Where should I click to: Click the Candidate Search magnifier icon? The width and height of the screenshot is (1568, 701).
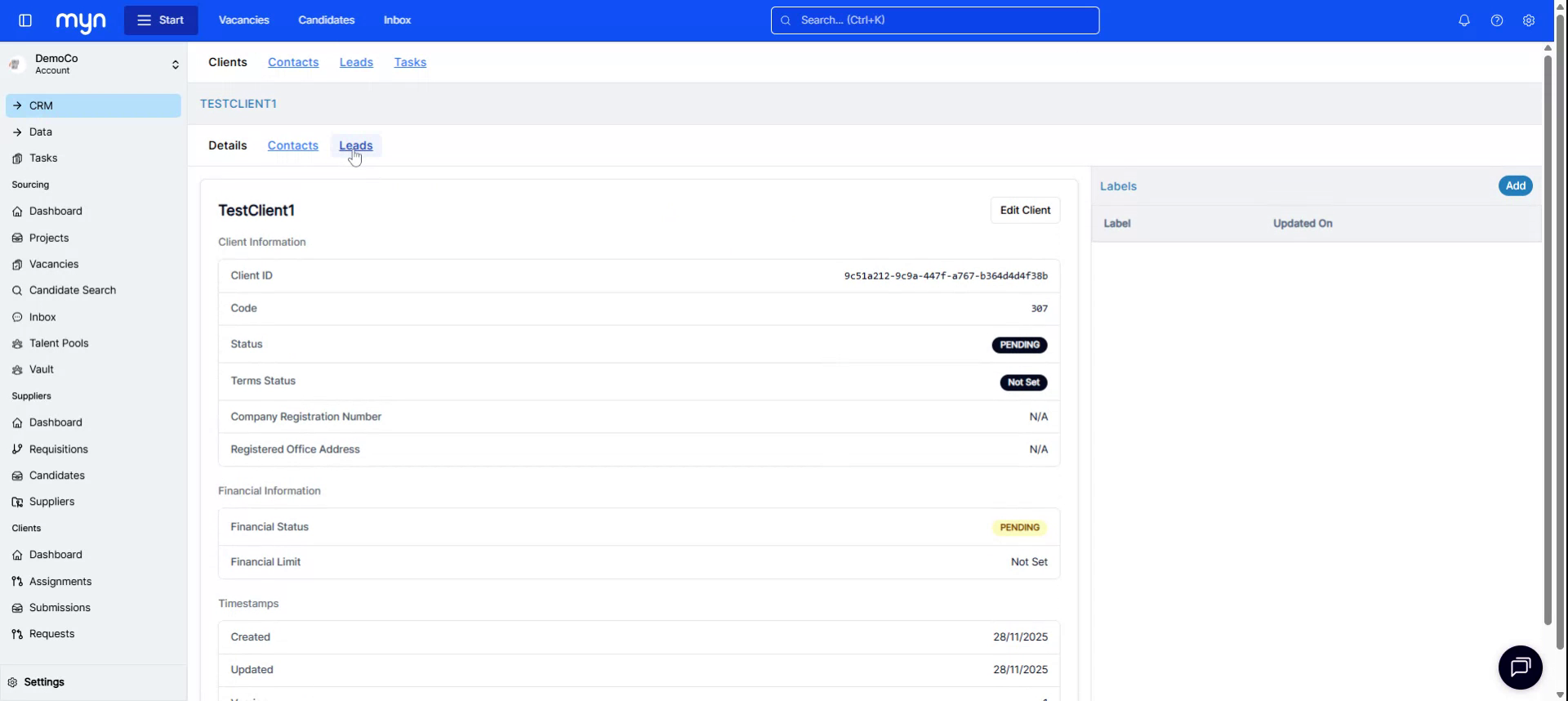[17, 291]
